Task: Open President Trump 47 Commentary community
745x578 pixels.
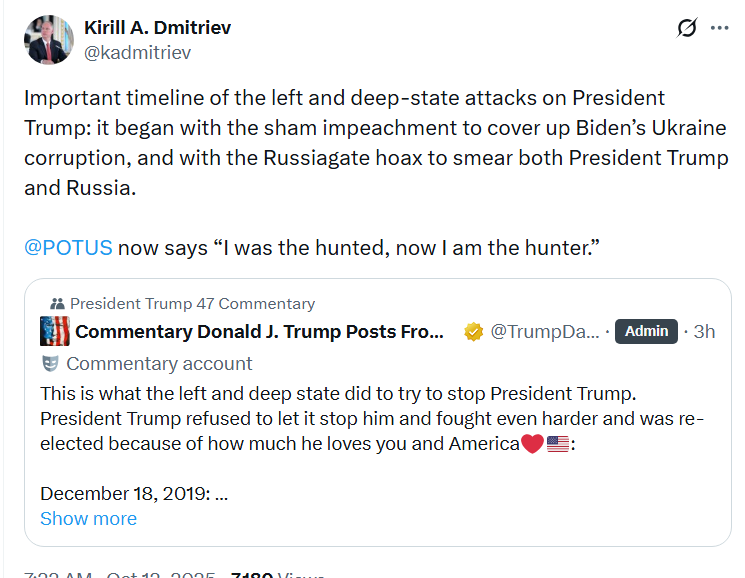Action: pyautogui.click(x=192, y=304)
